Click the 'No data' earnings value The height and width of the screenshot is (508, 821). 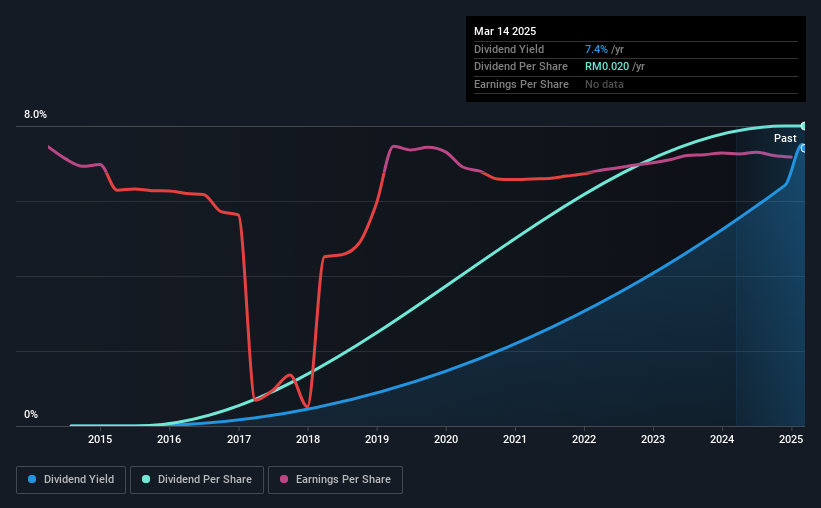[x=604, y=84]
